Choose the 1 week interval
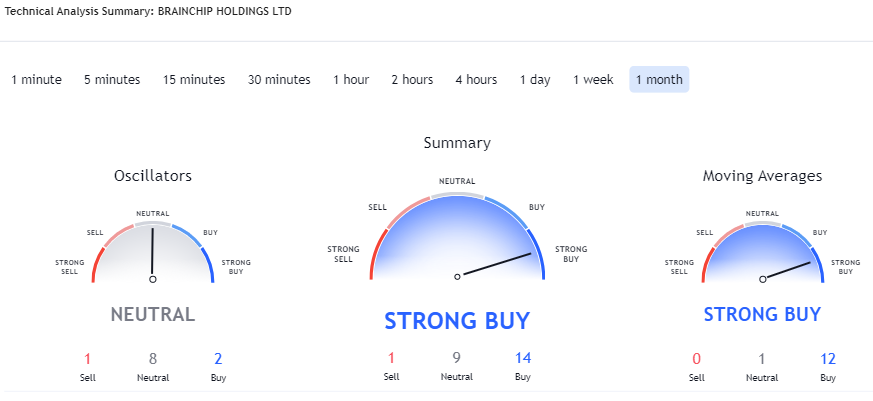Screen dimensions: 873x401 (x=593, y=80)
